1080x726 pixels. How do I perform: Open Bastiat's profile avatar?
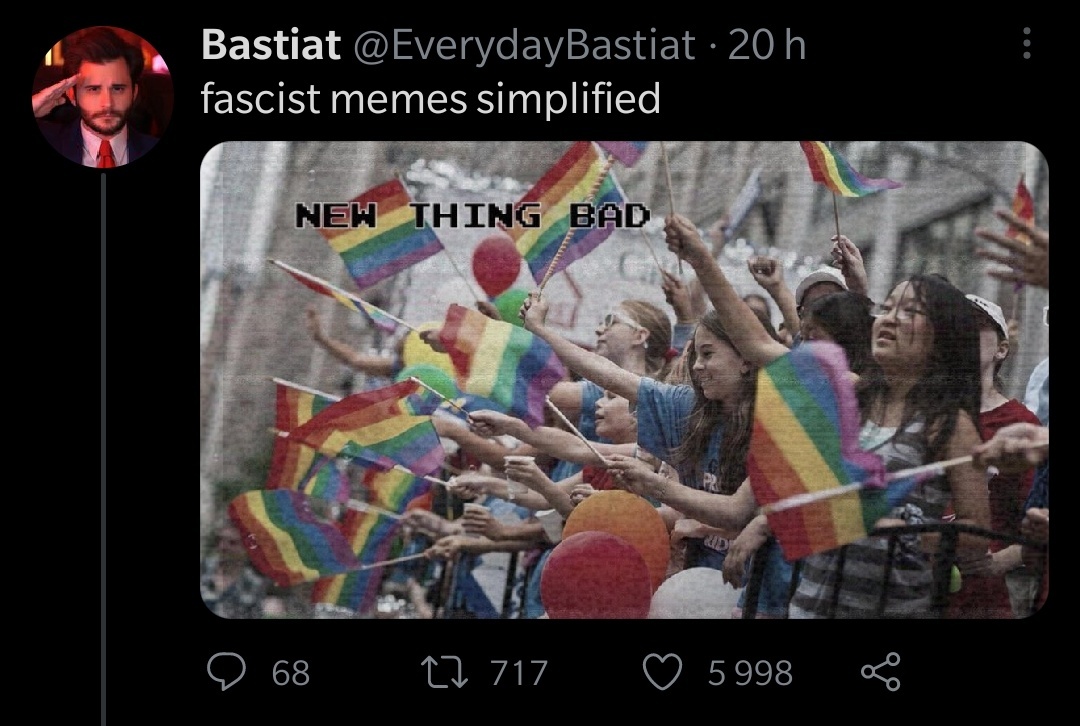pos(103,97)
